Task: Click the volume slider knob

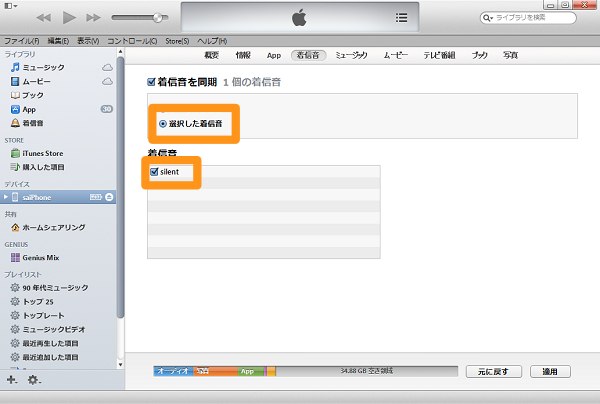Action: (158, 18)
